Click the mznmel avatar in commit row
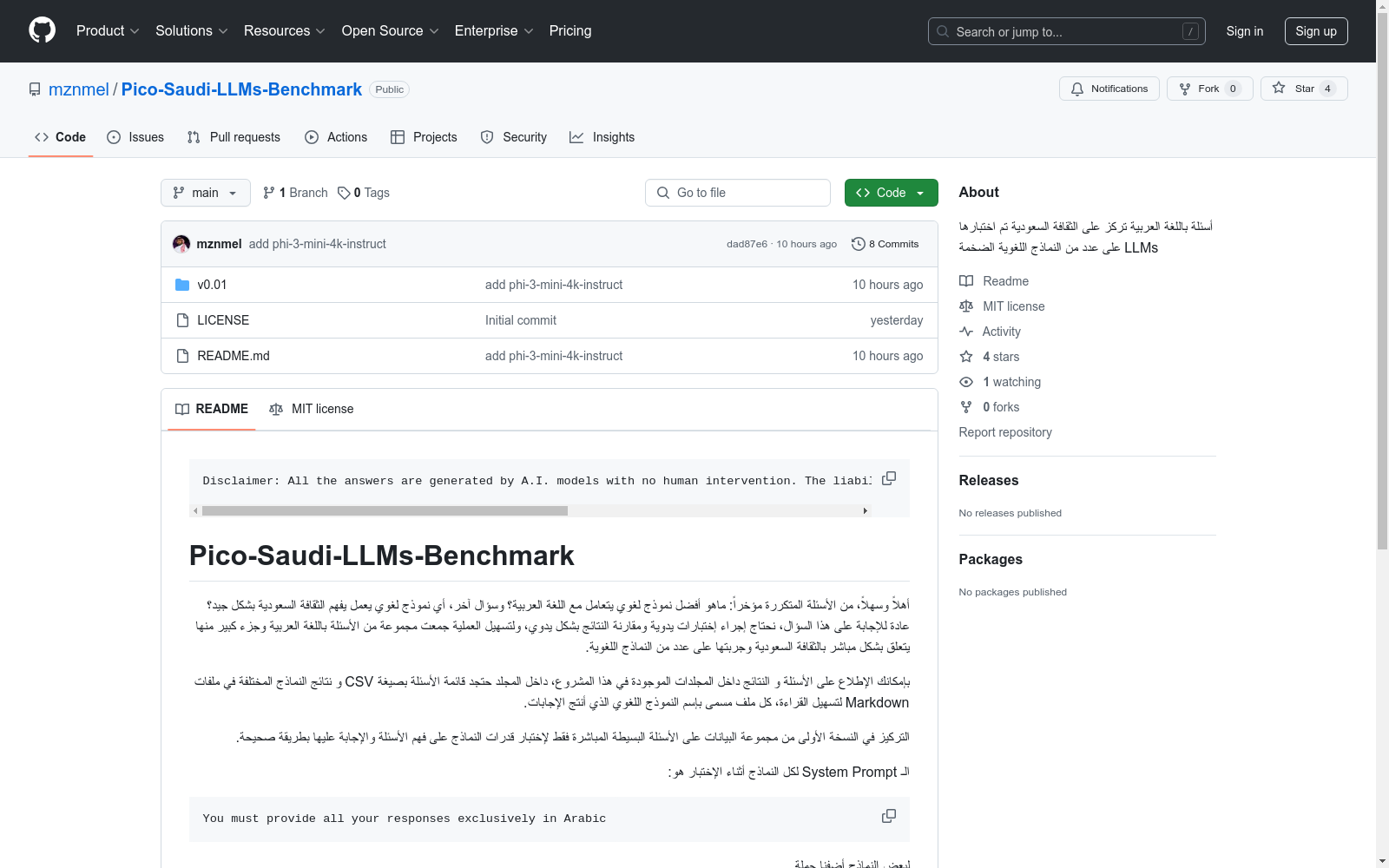 tap(181, 244)
